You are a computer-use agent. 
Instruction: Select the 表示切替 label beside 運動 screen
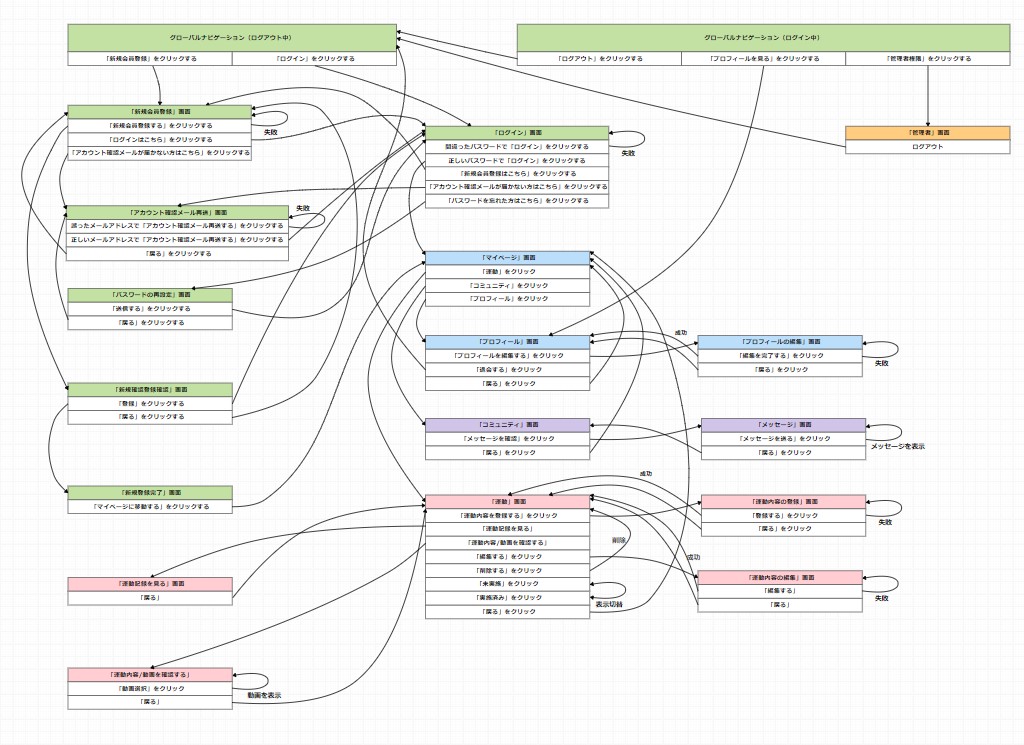tap(610, 604)
